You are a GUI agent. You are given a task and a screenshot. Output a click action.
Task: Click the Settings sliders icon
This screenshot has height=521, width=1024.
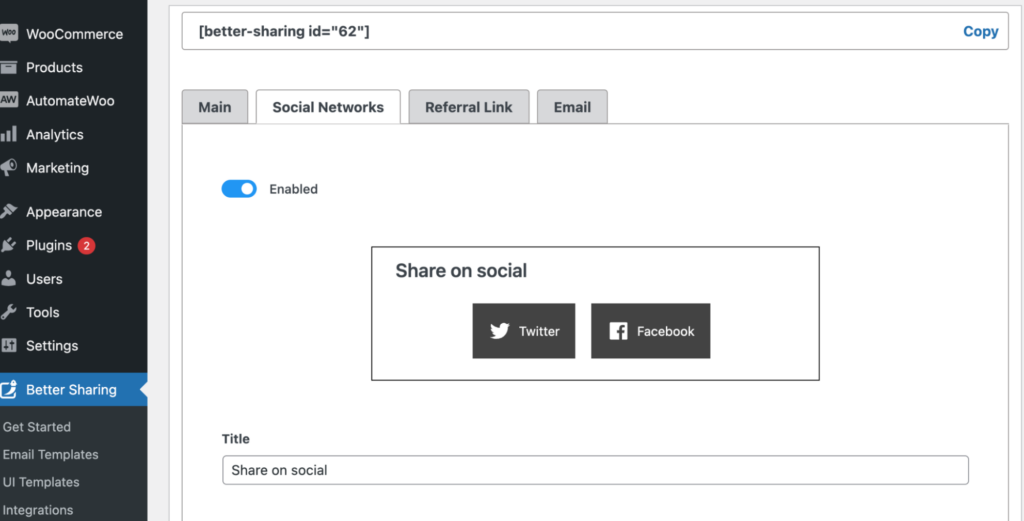(x=8, y=345)
